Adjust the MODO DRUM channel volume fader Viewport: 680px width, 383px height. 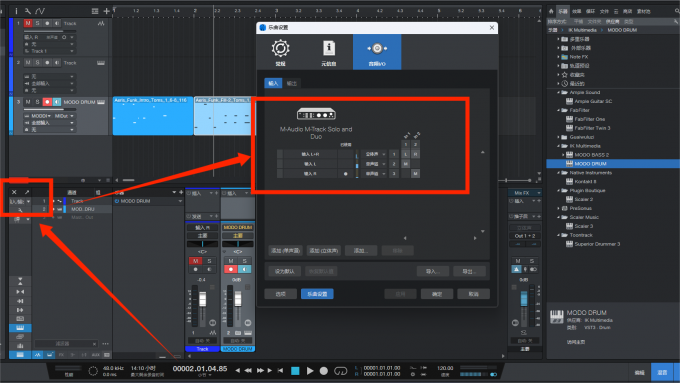click(238, 298)
